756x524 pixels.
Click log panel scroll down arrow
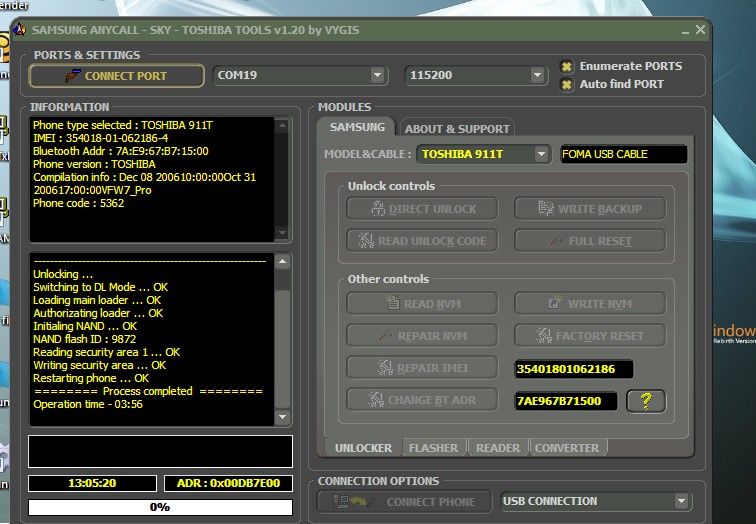[x=283, y=417]
